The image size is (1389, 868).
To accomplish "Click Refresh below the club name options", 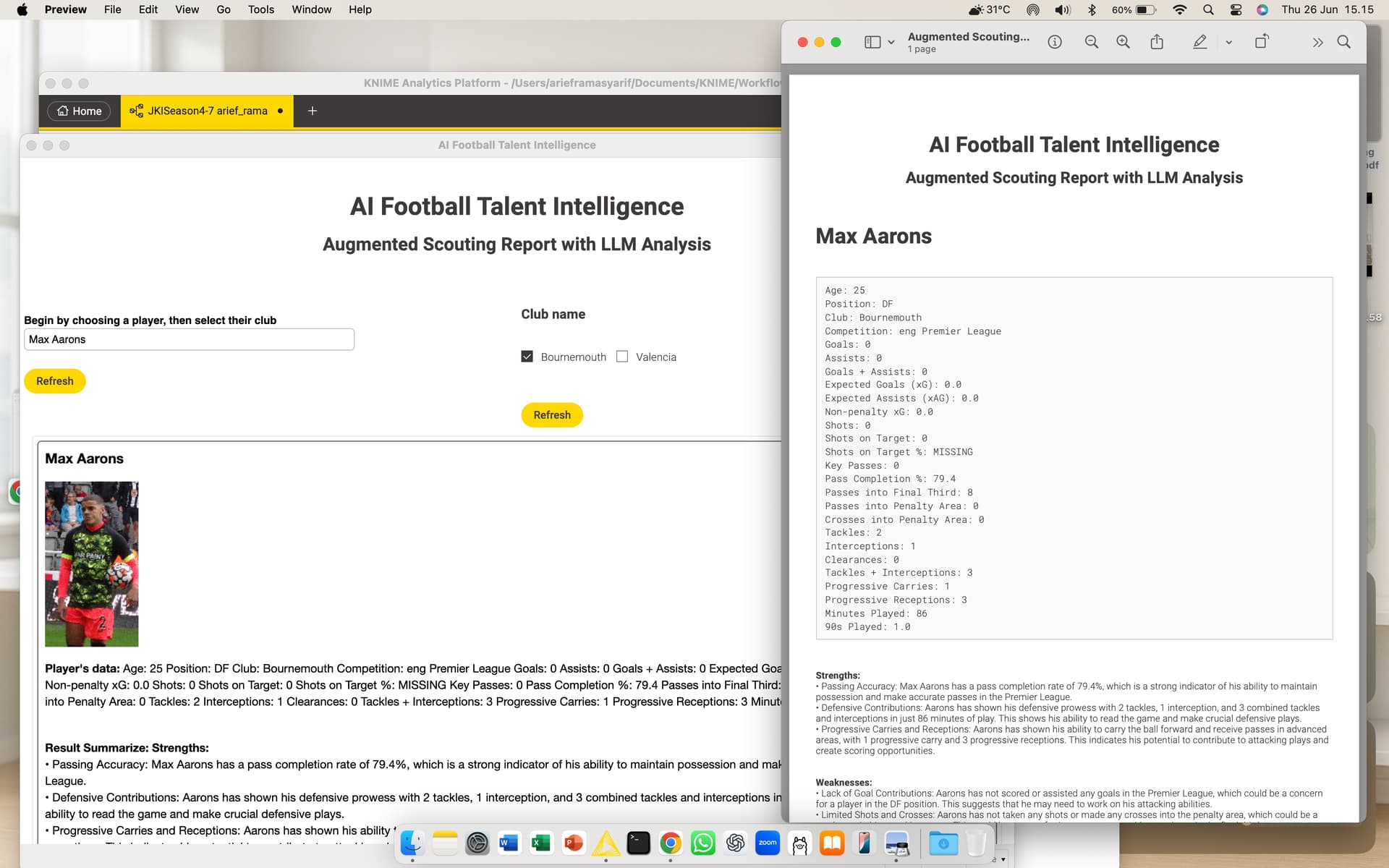I will click(x=552, y=415).
